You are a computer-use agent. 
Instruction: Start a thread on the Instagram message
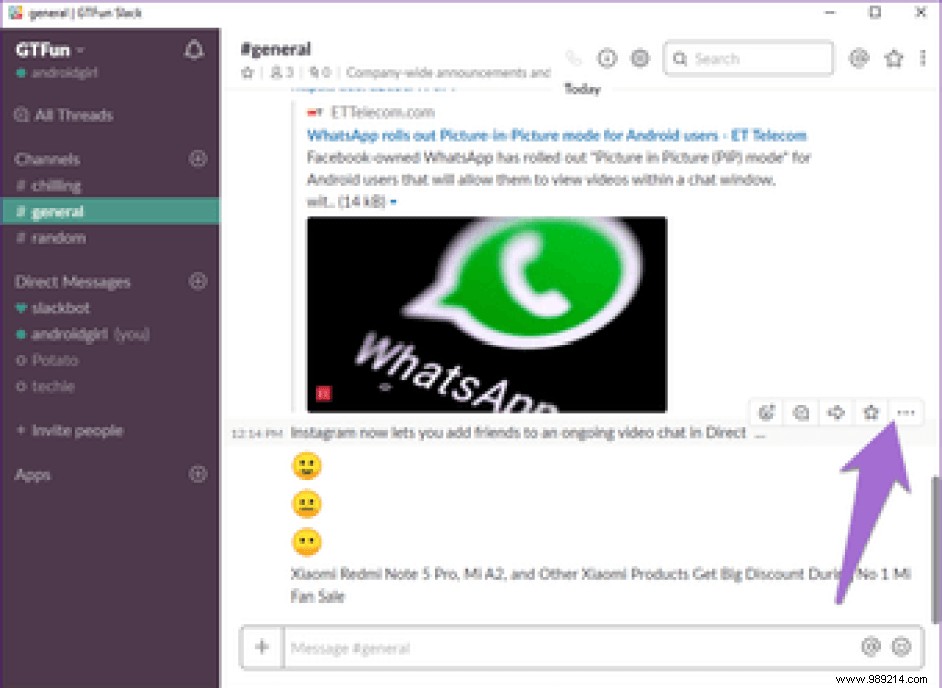tap(801, 412)
